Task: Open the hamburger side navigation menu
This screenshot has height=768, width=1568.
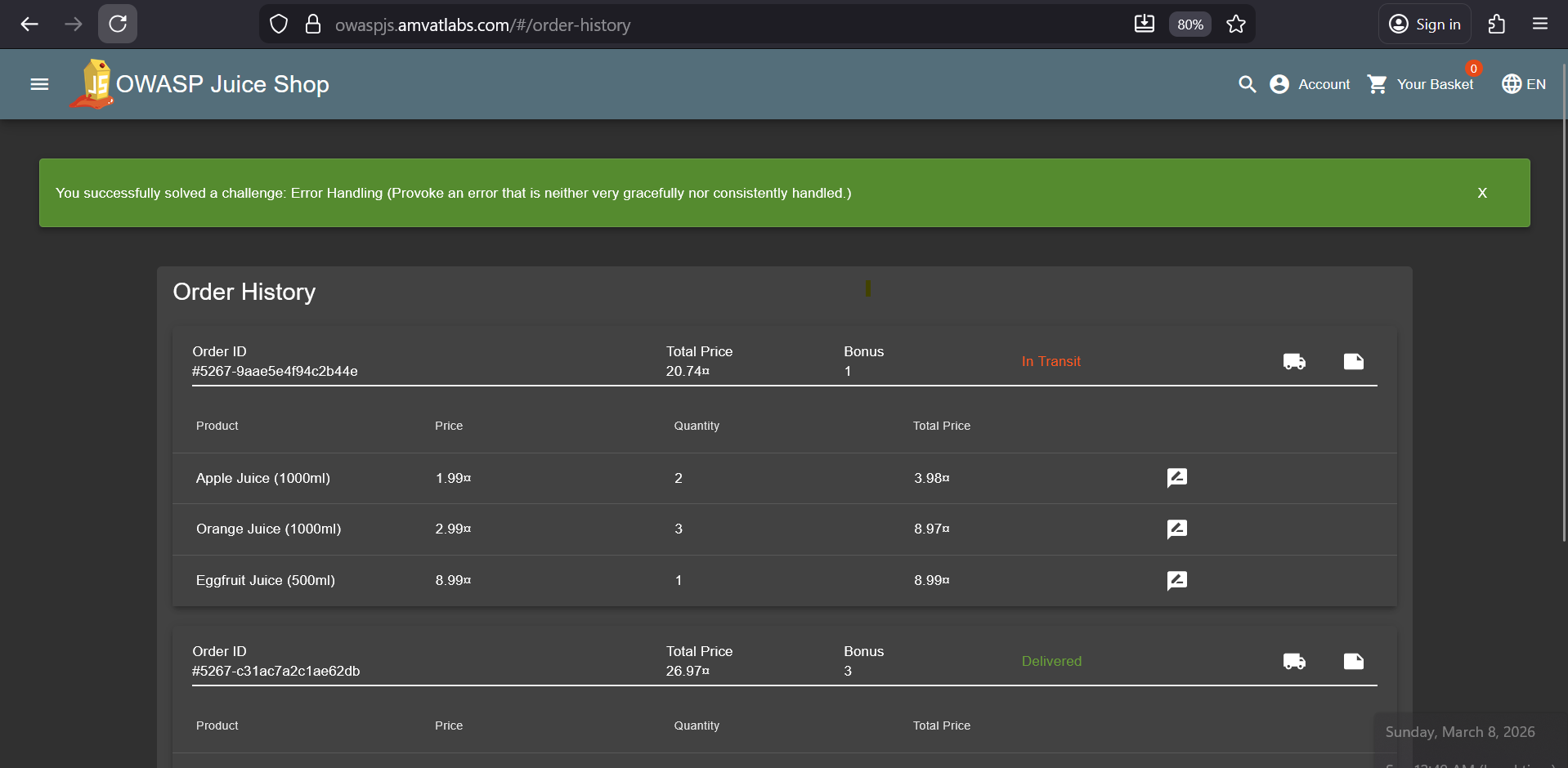Action: [39, 84]
